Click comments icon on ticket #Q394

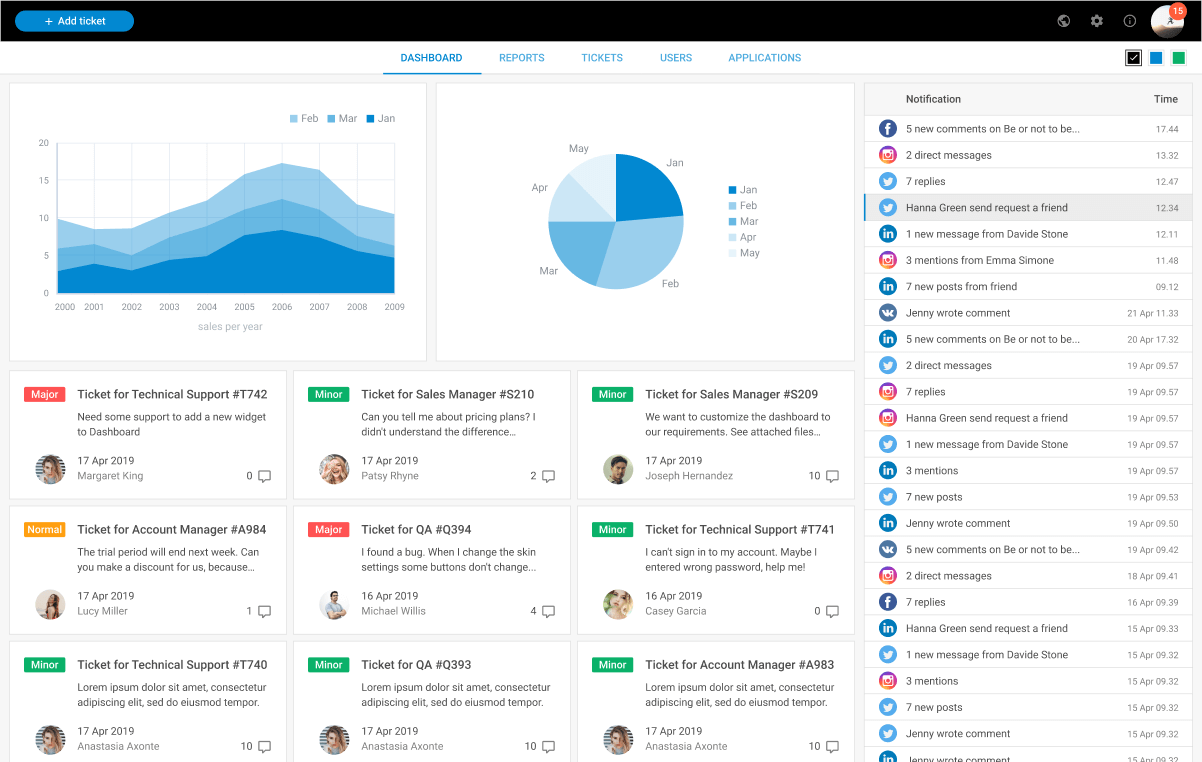tap(548, 611)
